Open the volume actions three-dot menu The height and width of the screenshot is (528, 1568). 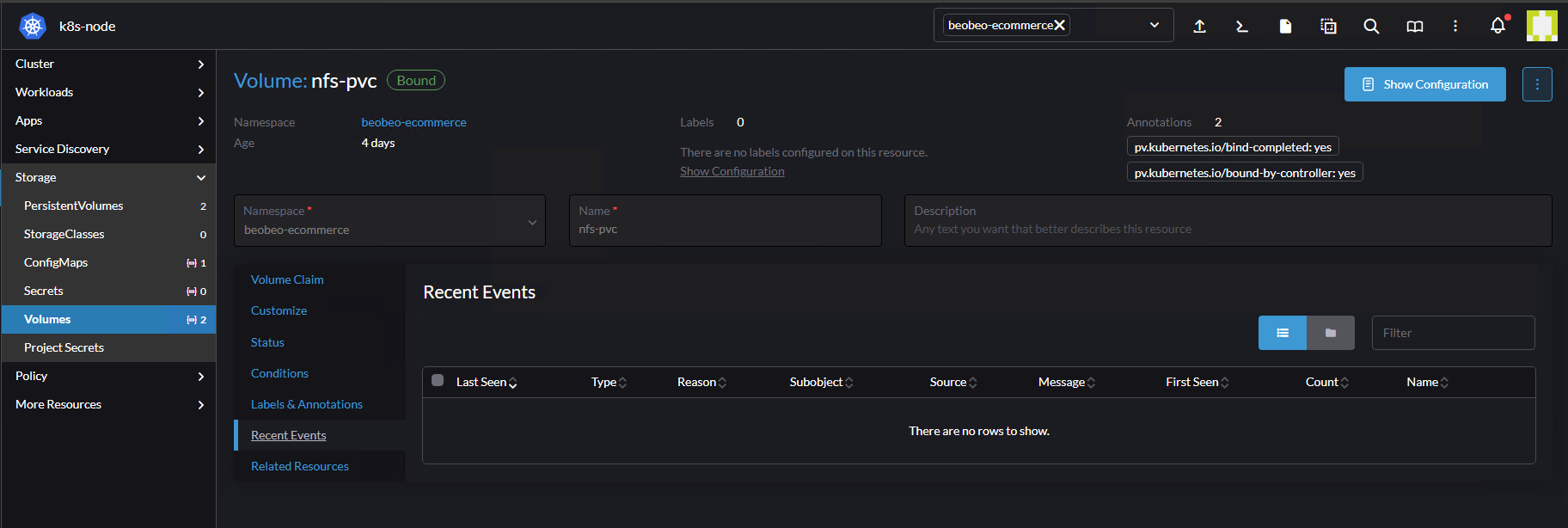pyautogui.click(x=1537, y=84)
